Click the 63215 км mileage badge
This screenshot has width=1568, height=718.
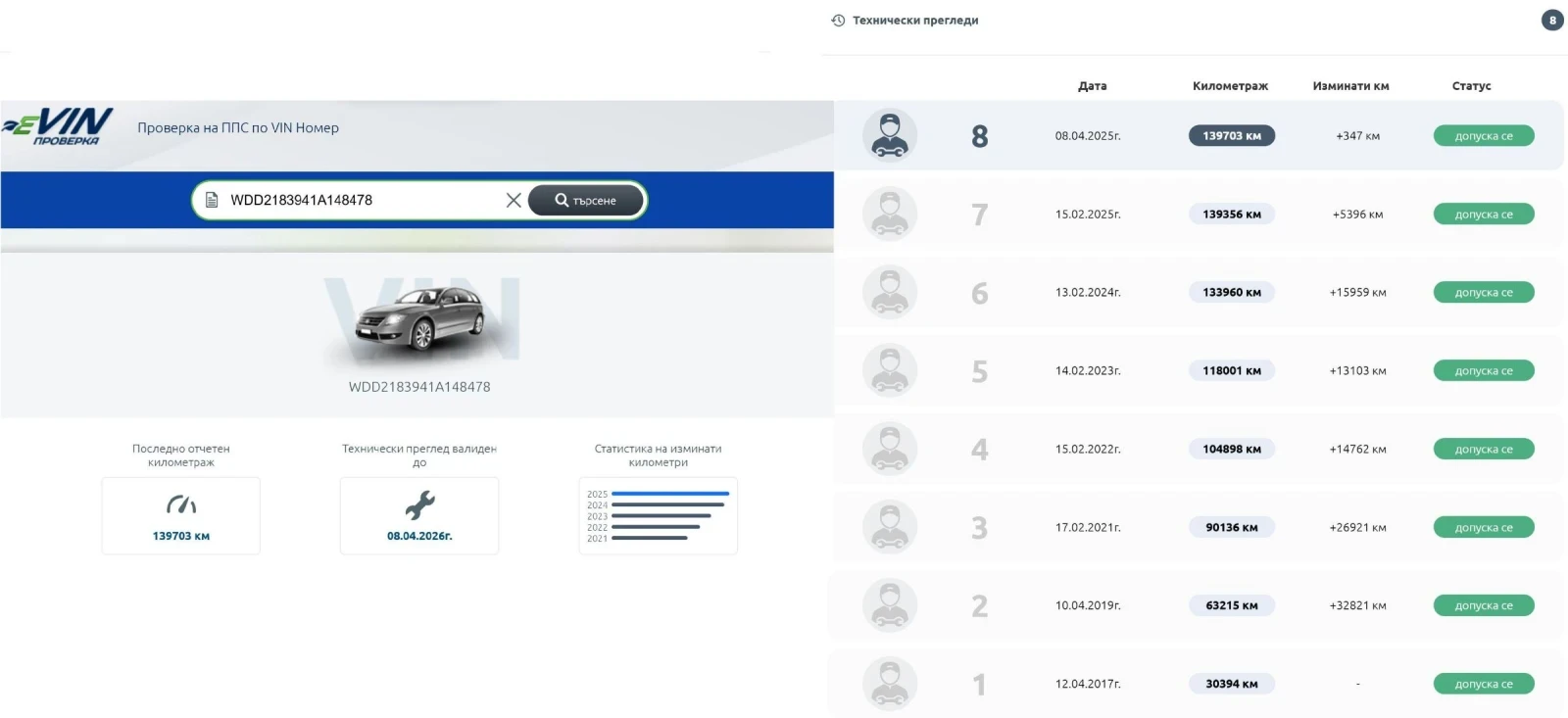point(1231,606)
